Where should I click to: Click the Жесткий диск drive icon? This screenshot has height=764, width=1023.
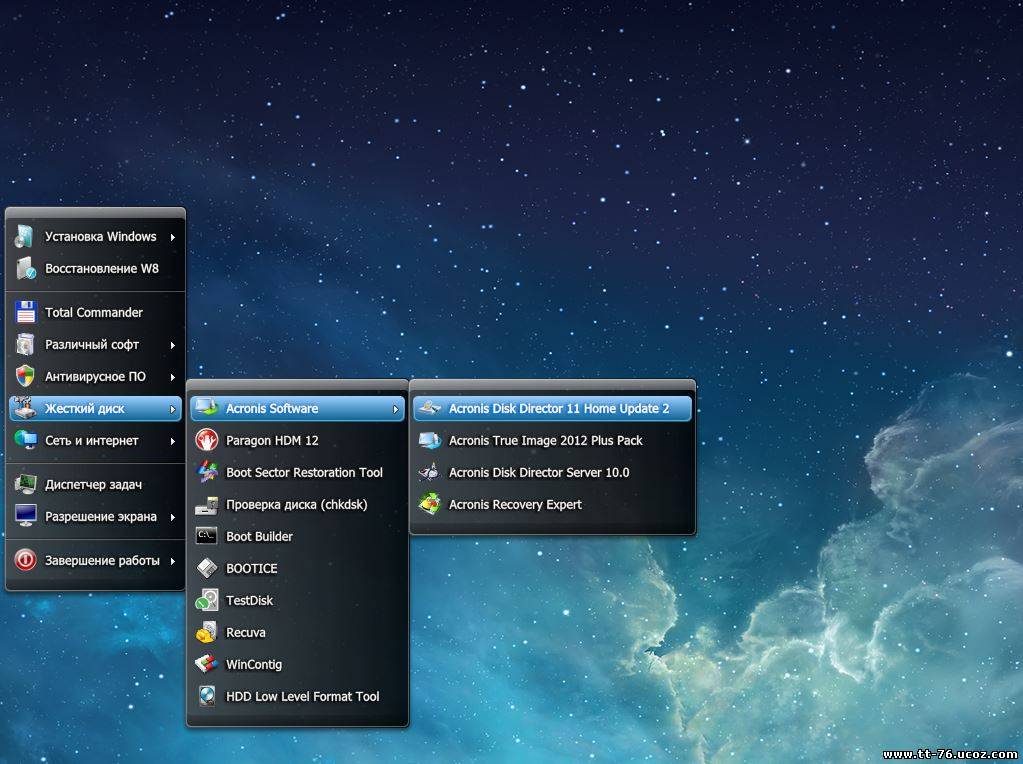click(x=25, y=408)
